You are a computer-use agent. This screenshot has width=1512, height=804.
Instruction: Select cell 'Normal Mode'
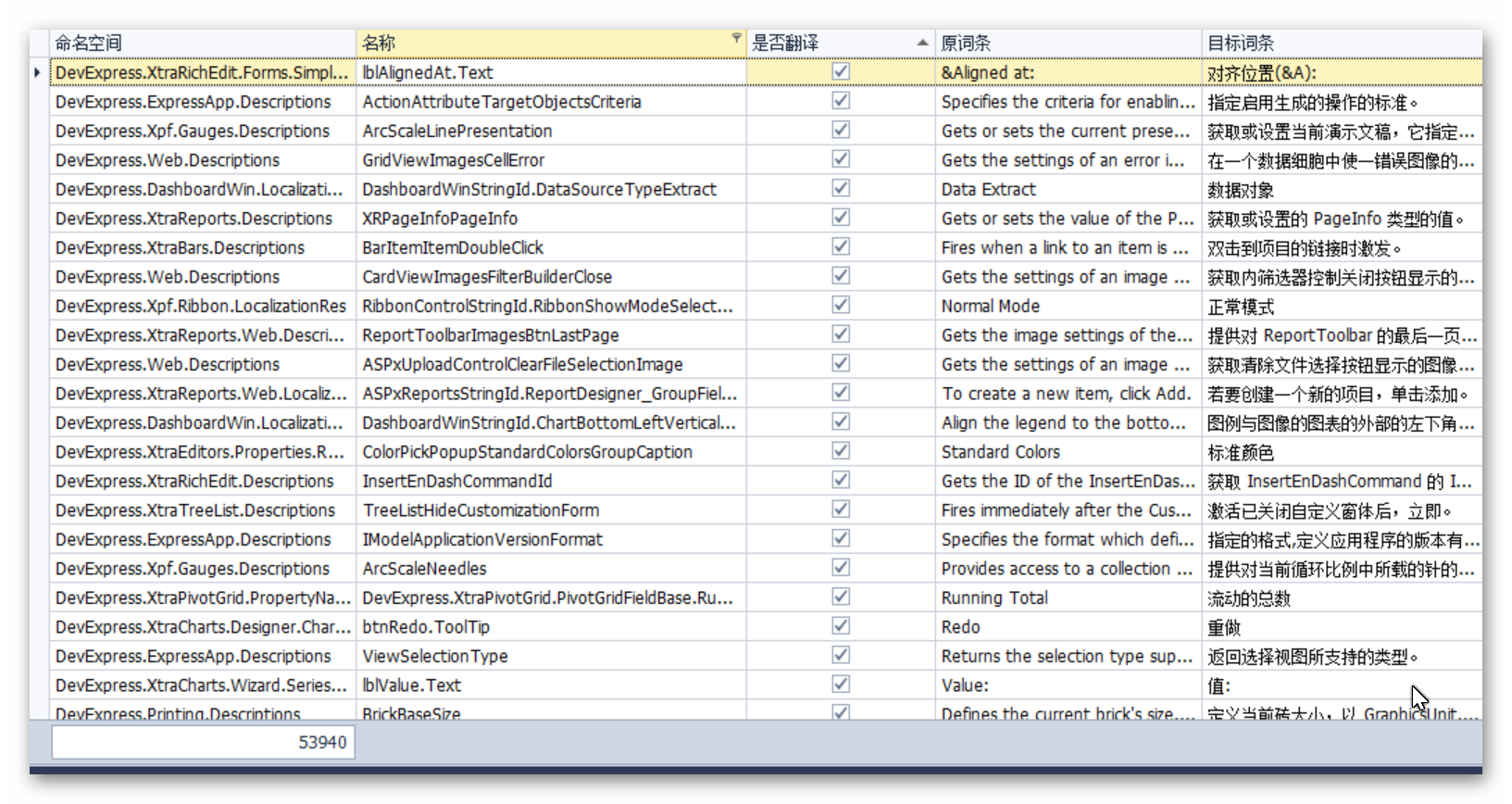(1068, 306)
